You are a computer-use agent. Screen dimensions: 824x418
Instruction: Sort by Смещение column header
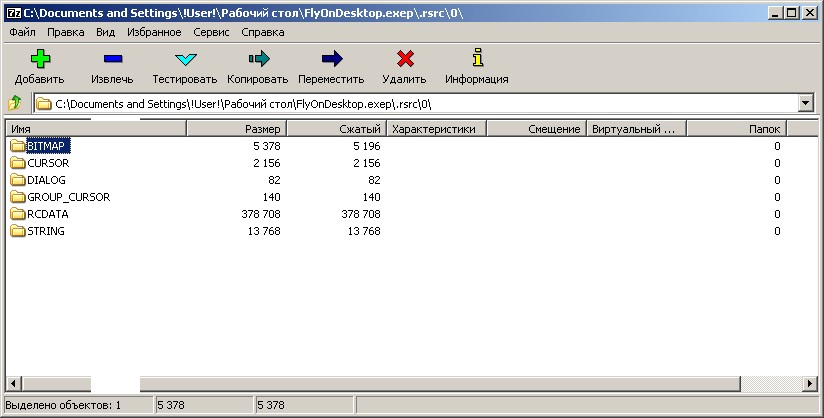pos(537,129)
